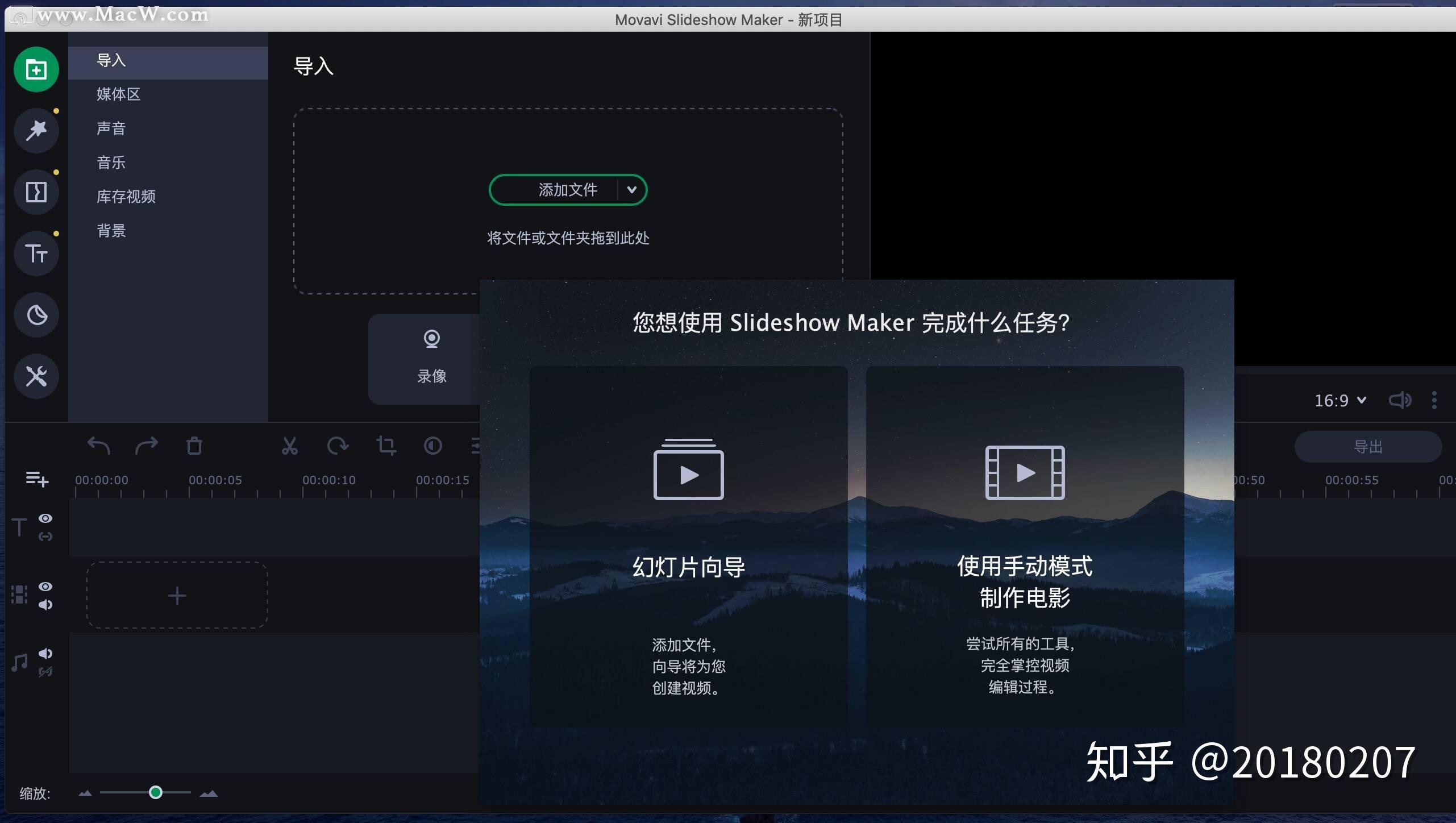Image resolution: width=1456 pixels, height=823 pixels.
Task: Split clip with the scissors icon
Action: 290,446
